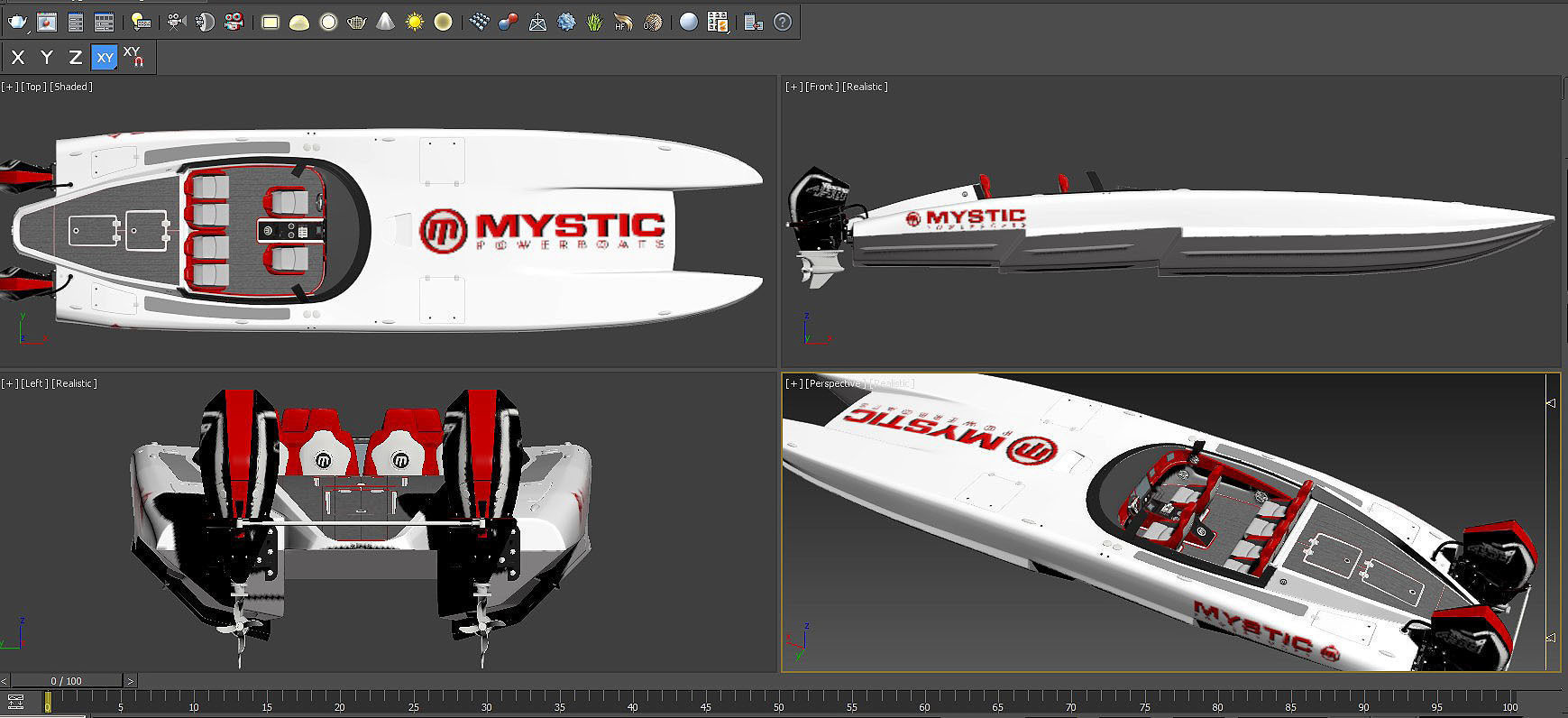Click the teapot render icon
The image size is (1568, 718).
(17, 22)
